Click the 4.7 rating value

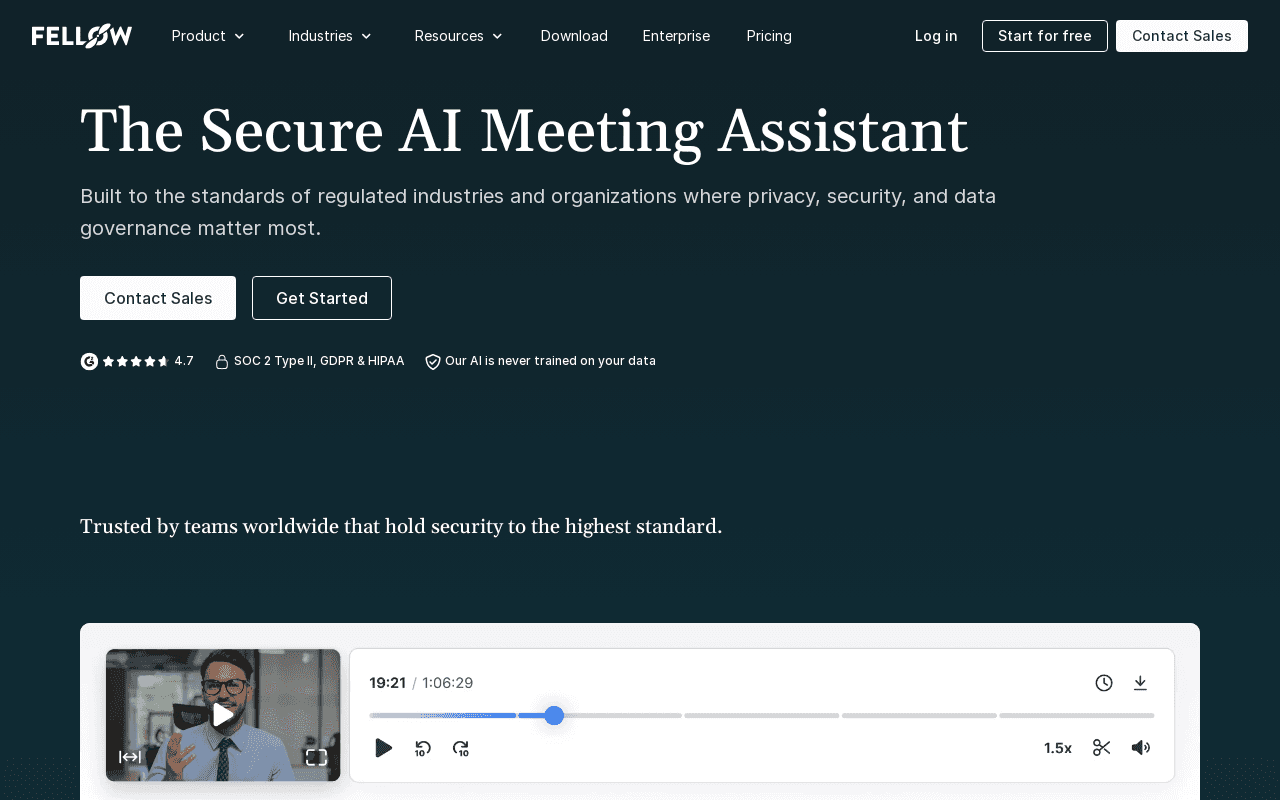(184, 361)
